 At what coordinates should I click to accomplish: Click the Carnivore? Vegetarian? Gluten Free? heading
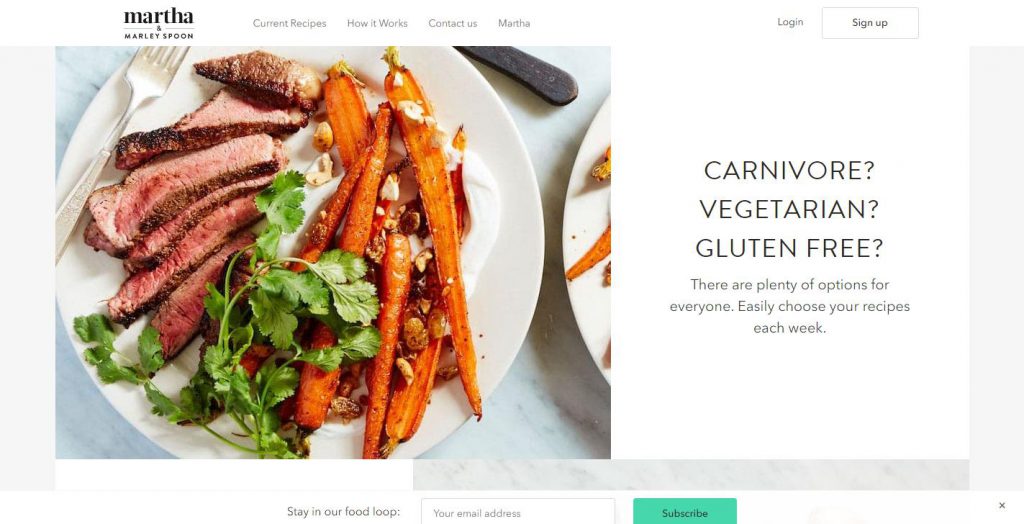pos(789,209)
